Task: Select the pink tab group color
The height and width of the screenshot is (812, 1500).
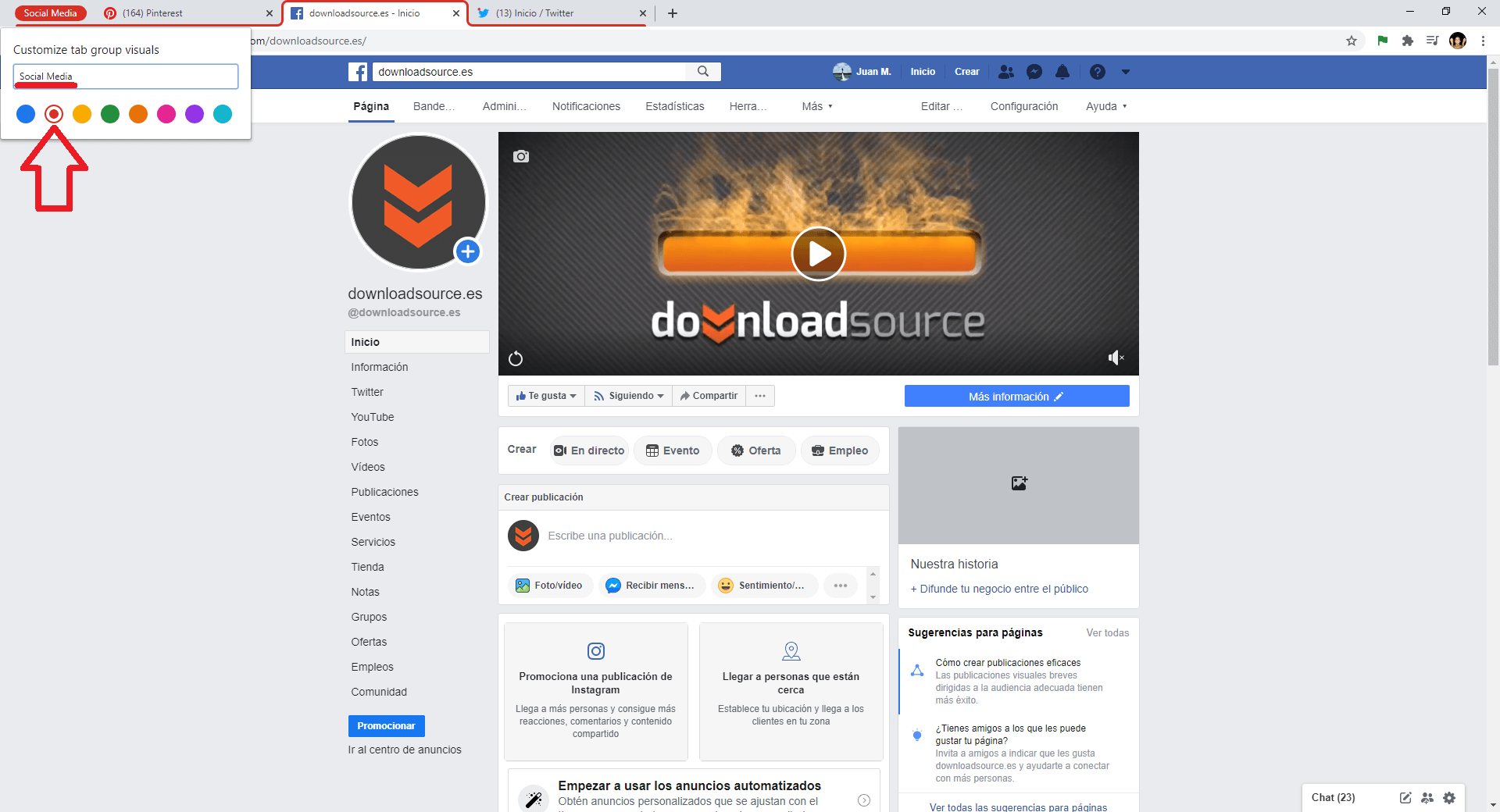Action: 166,114
